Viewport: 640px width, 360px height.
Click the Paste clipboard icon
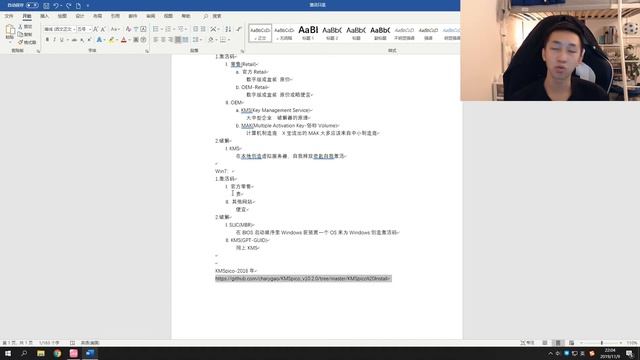(10, 29)
